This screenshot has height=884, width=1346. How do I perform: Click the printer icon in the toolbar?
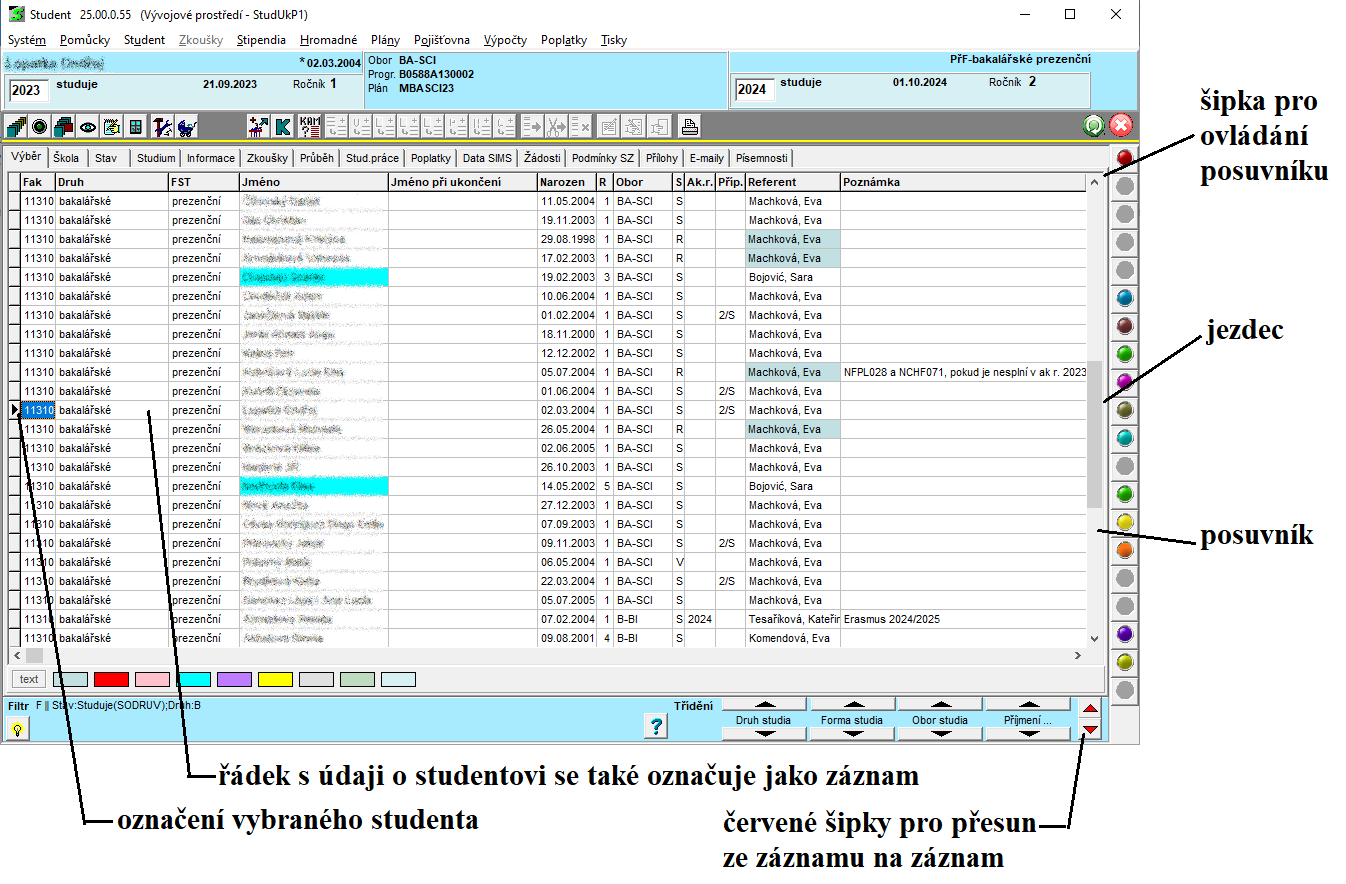690,127
